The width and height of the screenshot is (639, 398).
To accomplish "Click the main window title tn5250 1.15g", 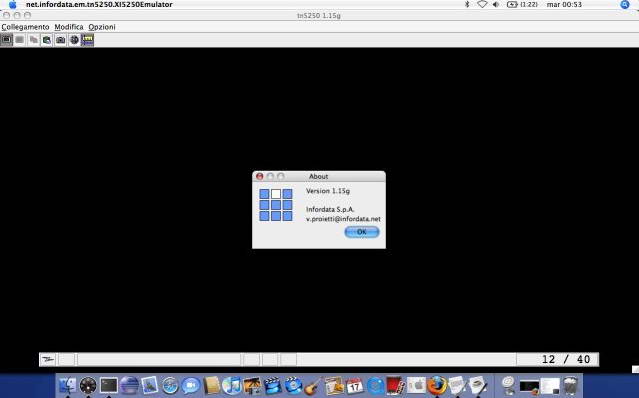I will click(x=319, y=15).
